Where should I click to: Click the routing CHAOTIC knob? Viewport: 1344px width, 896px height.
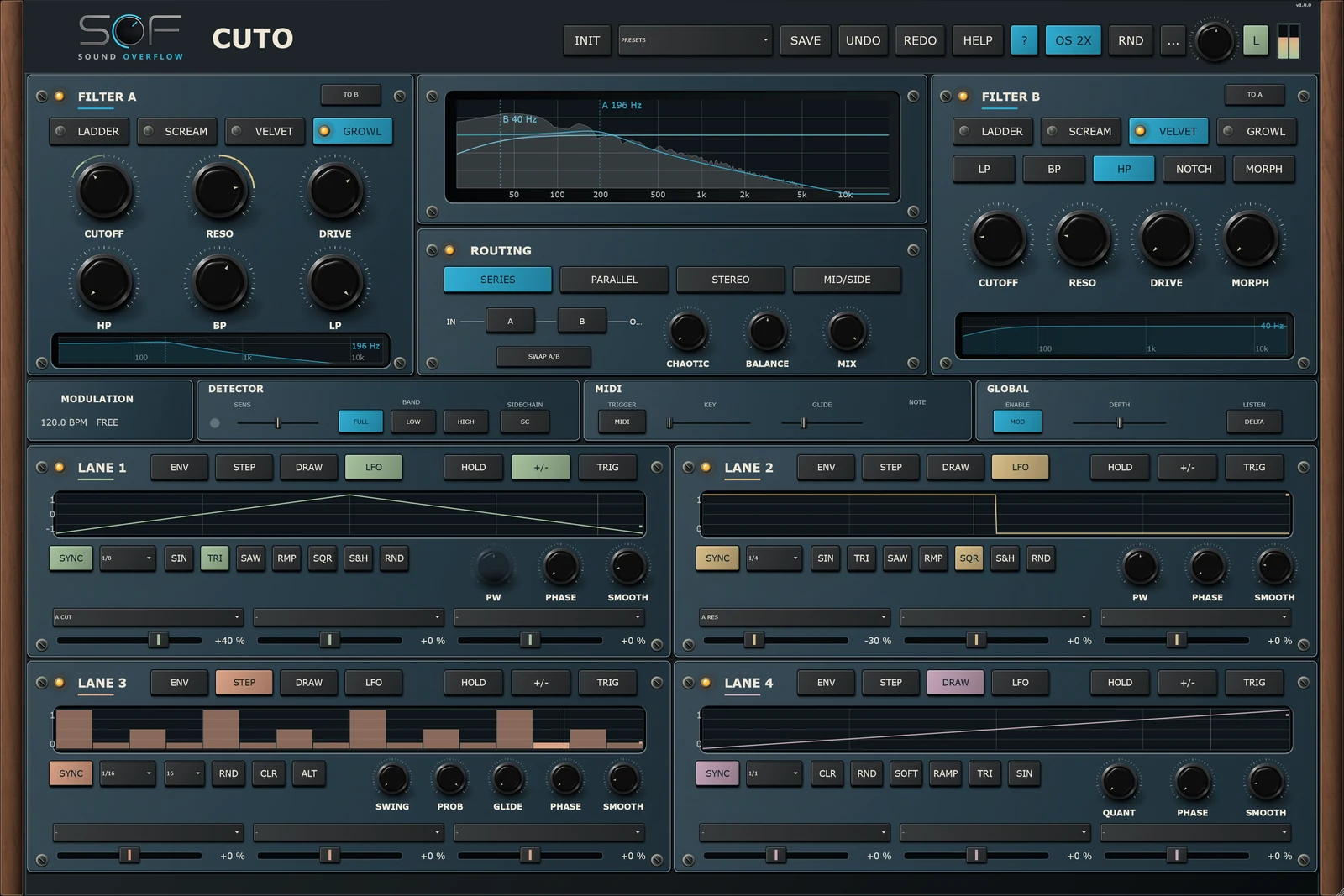coord(688,331)
